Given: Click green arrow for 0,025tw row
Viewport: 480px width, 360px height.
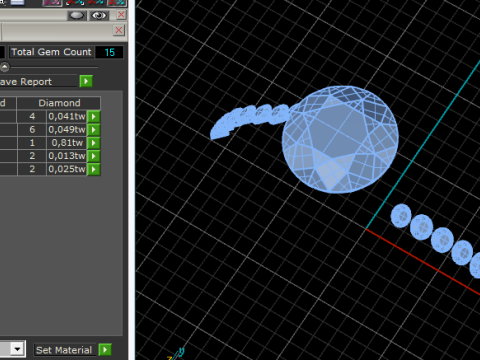Looking at the screenshot, I should tap(94, 169).
